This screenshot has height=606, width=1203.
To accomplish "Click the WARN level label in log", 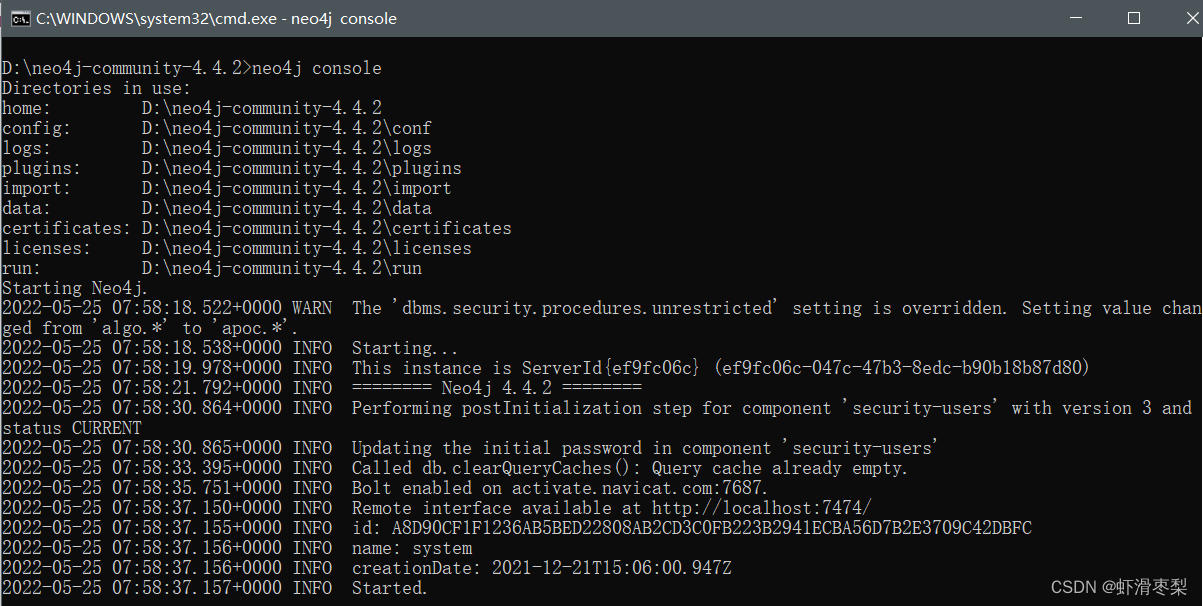I will 312,308.
